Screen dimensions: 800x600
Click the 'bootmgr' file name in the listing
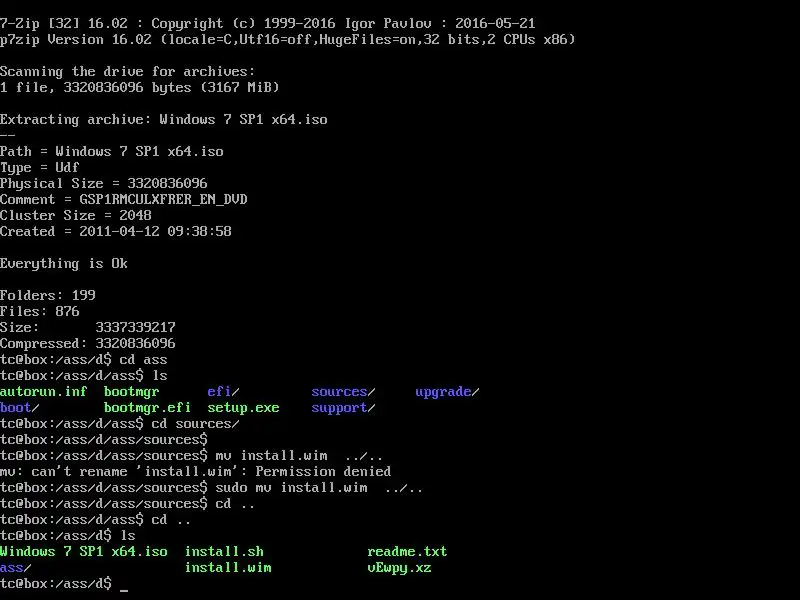132,392
